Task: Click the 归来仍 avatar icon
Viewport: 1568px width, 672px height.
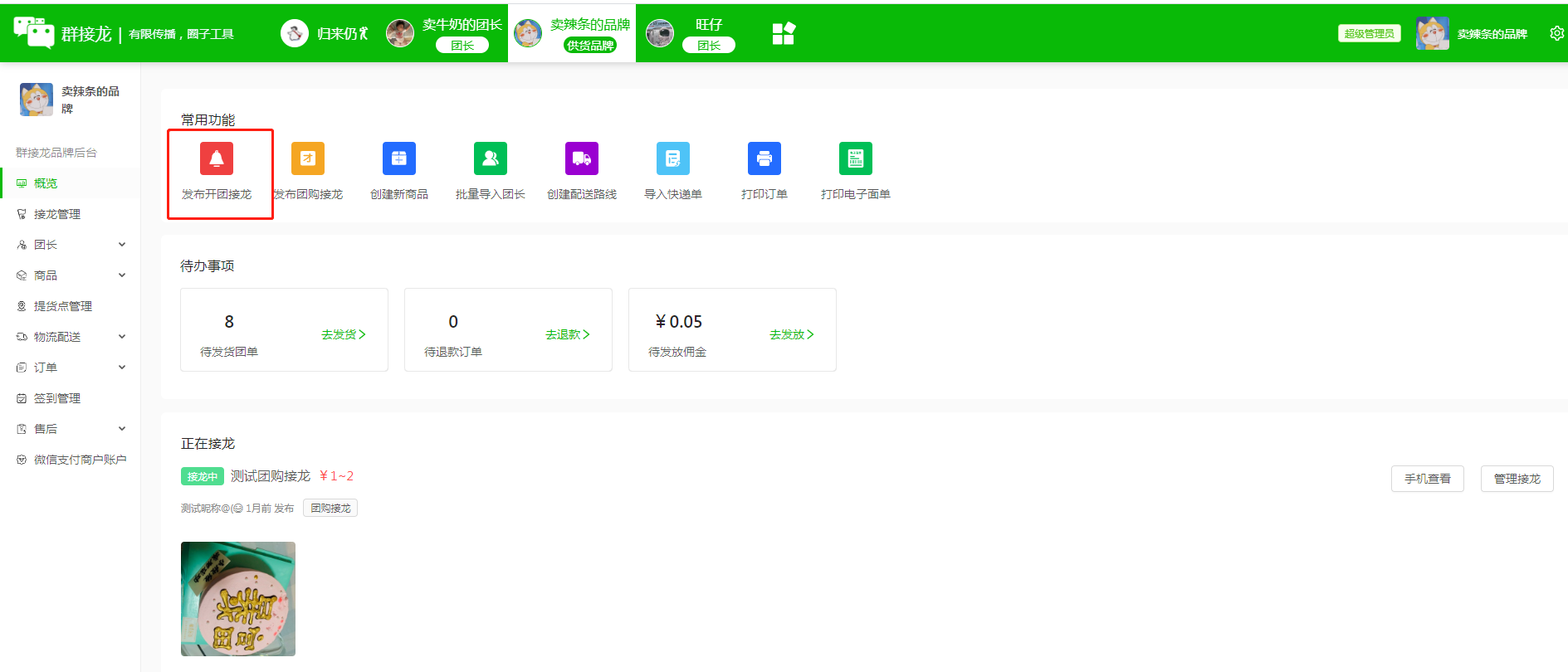Action: pos(295,33)
